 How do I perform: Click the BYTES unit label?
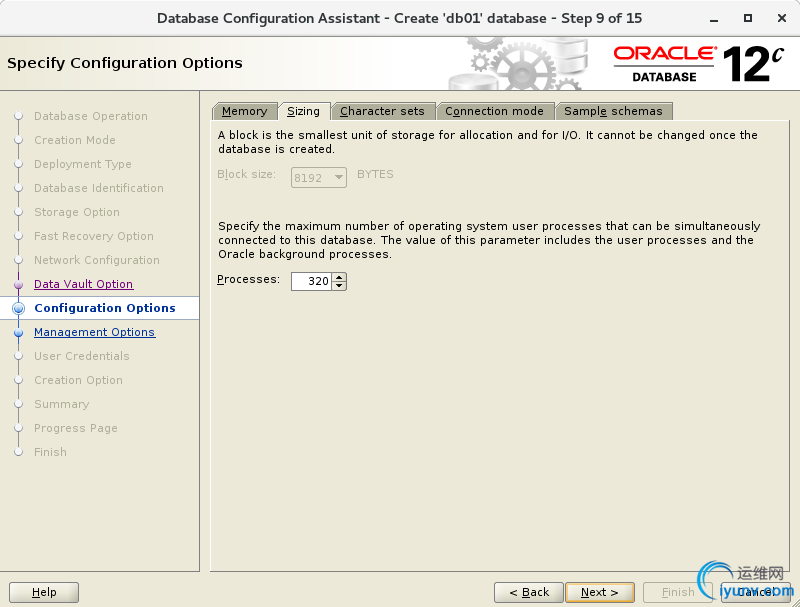pos(376,174)
